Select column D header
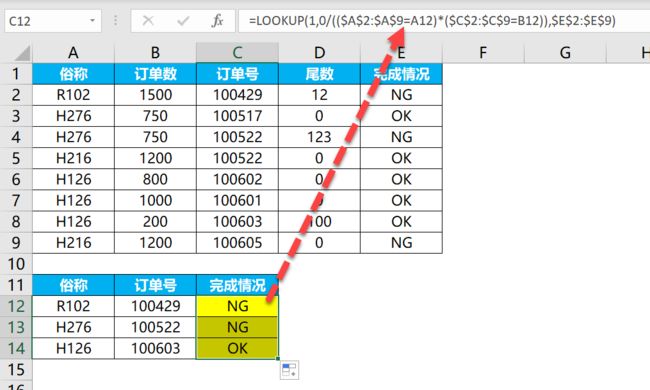 click(319, 53)
